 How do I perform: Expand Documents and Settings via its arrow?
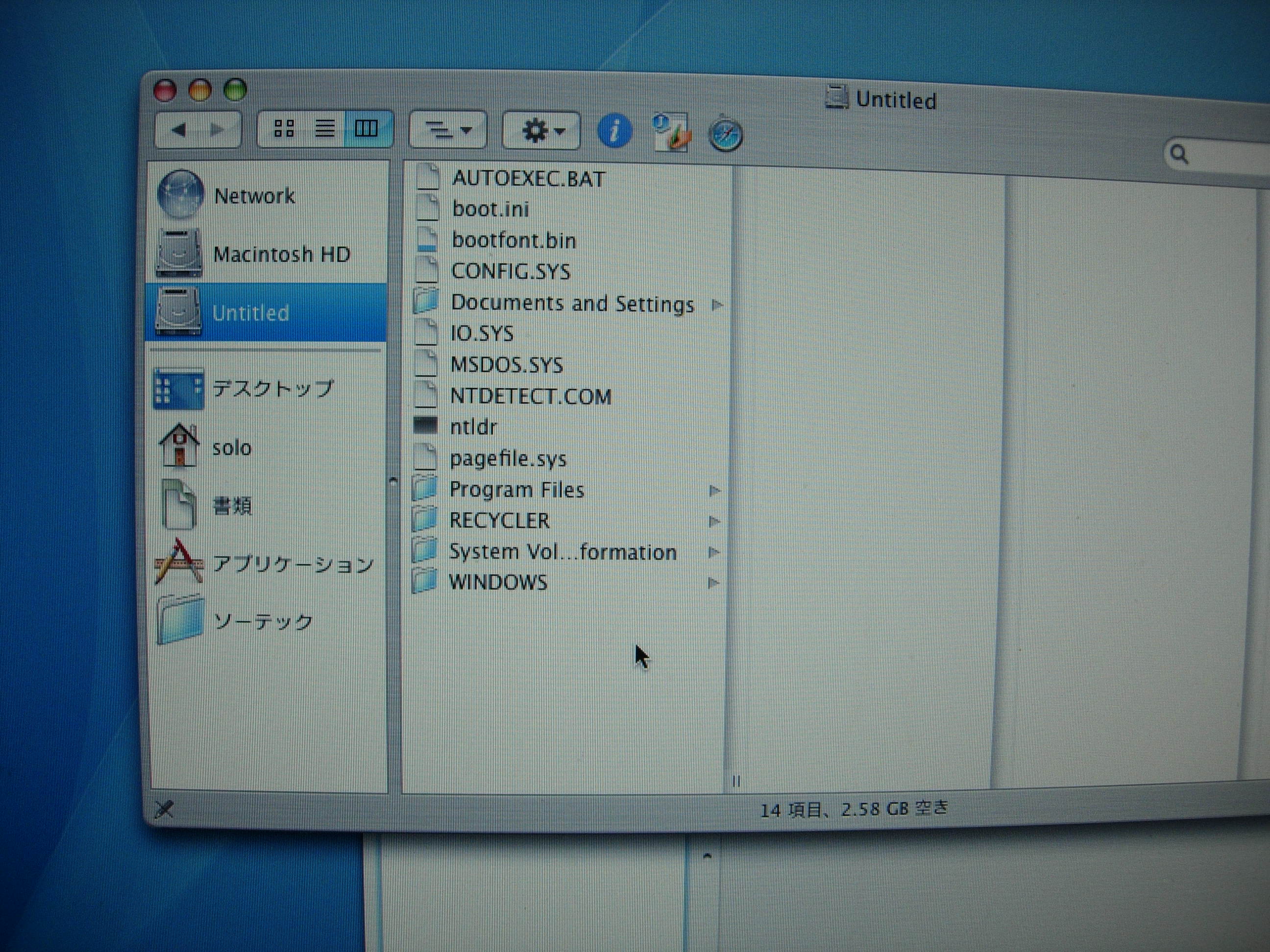coord(716,304)
